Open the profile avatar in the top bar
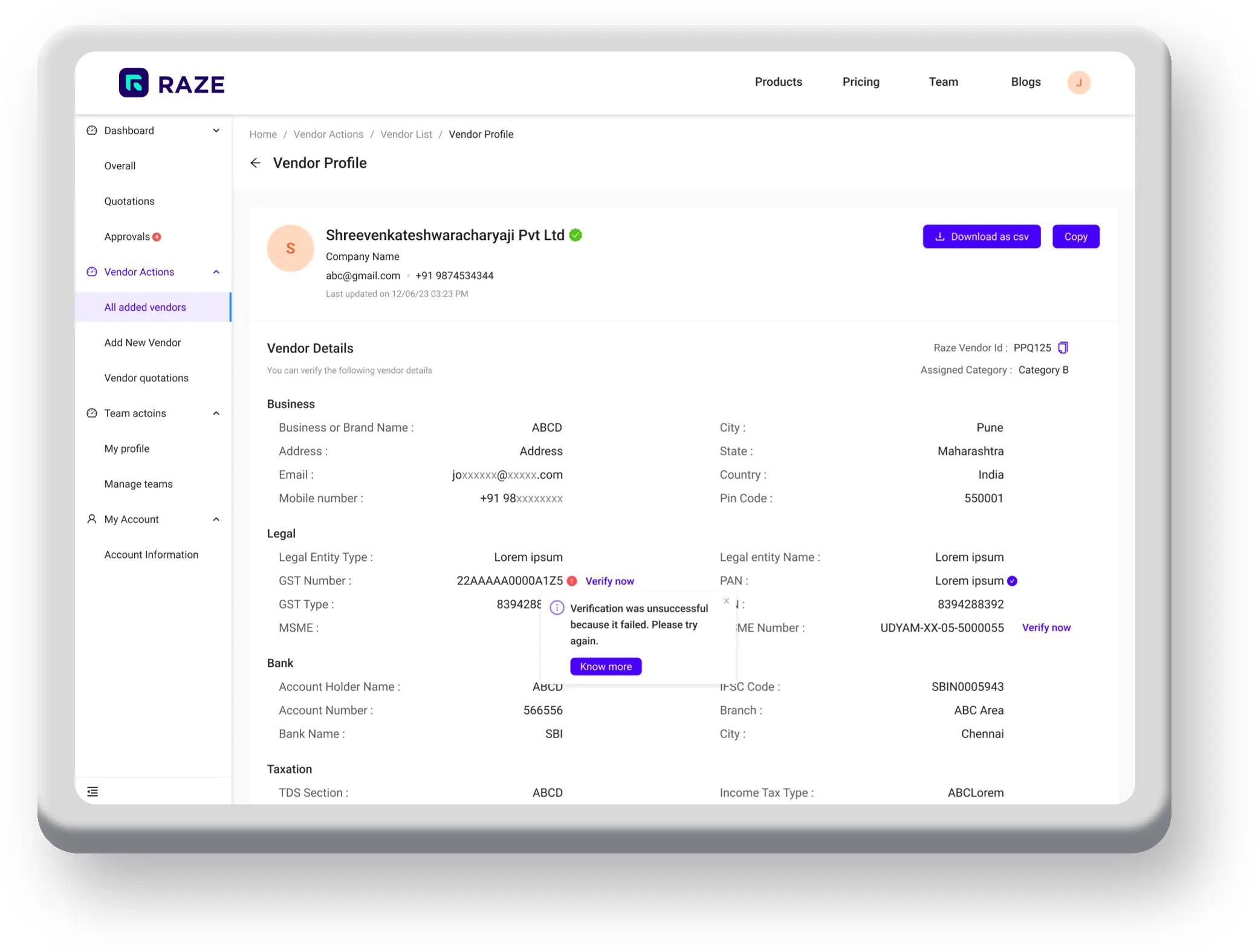This screenshot has height=952, width=1258. click(1078, 82)
